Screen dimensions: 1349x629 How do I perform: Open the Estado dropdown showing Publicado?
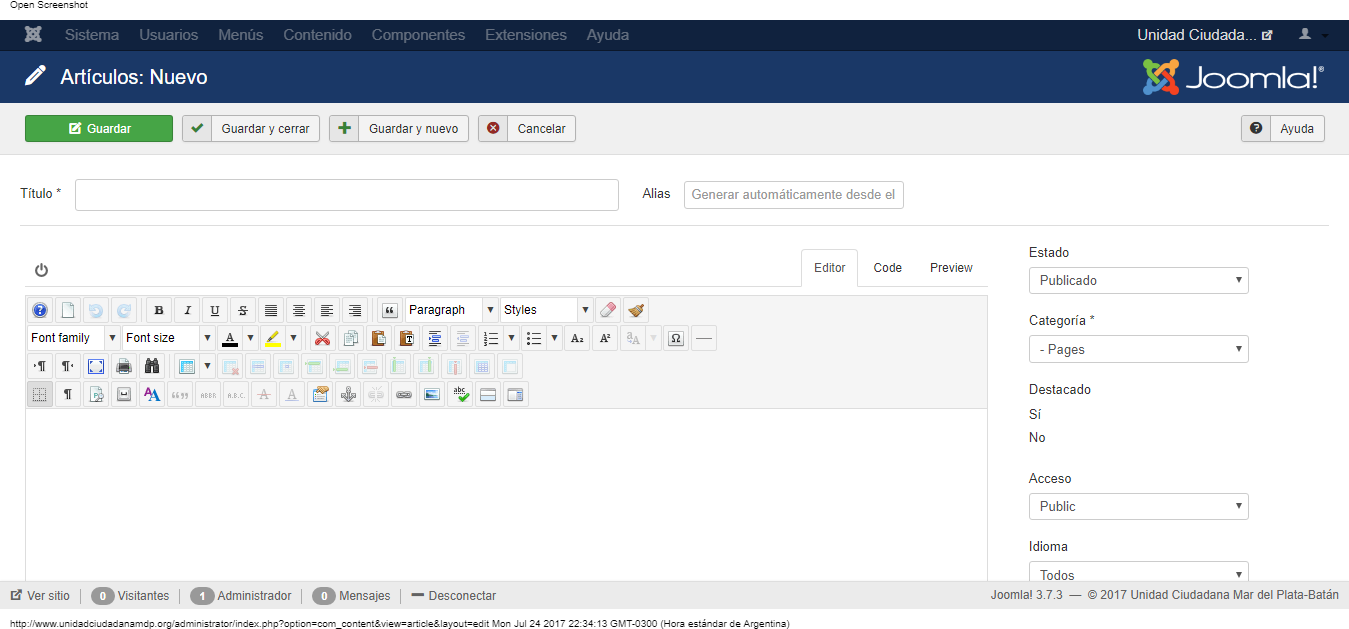point(1139,280)
